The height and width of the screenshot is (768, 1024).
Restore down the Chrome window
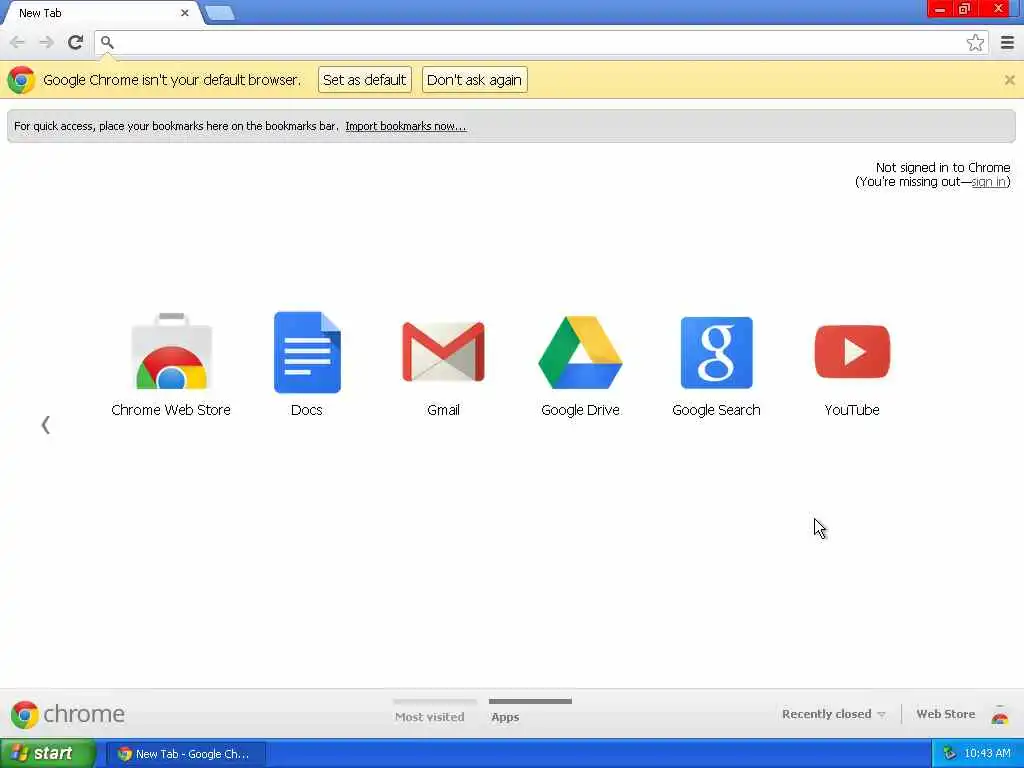point(965,8)
